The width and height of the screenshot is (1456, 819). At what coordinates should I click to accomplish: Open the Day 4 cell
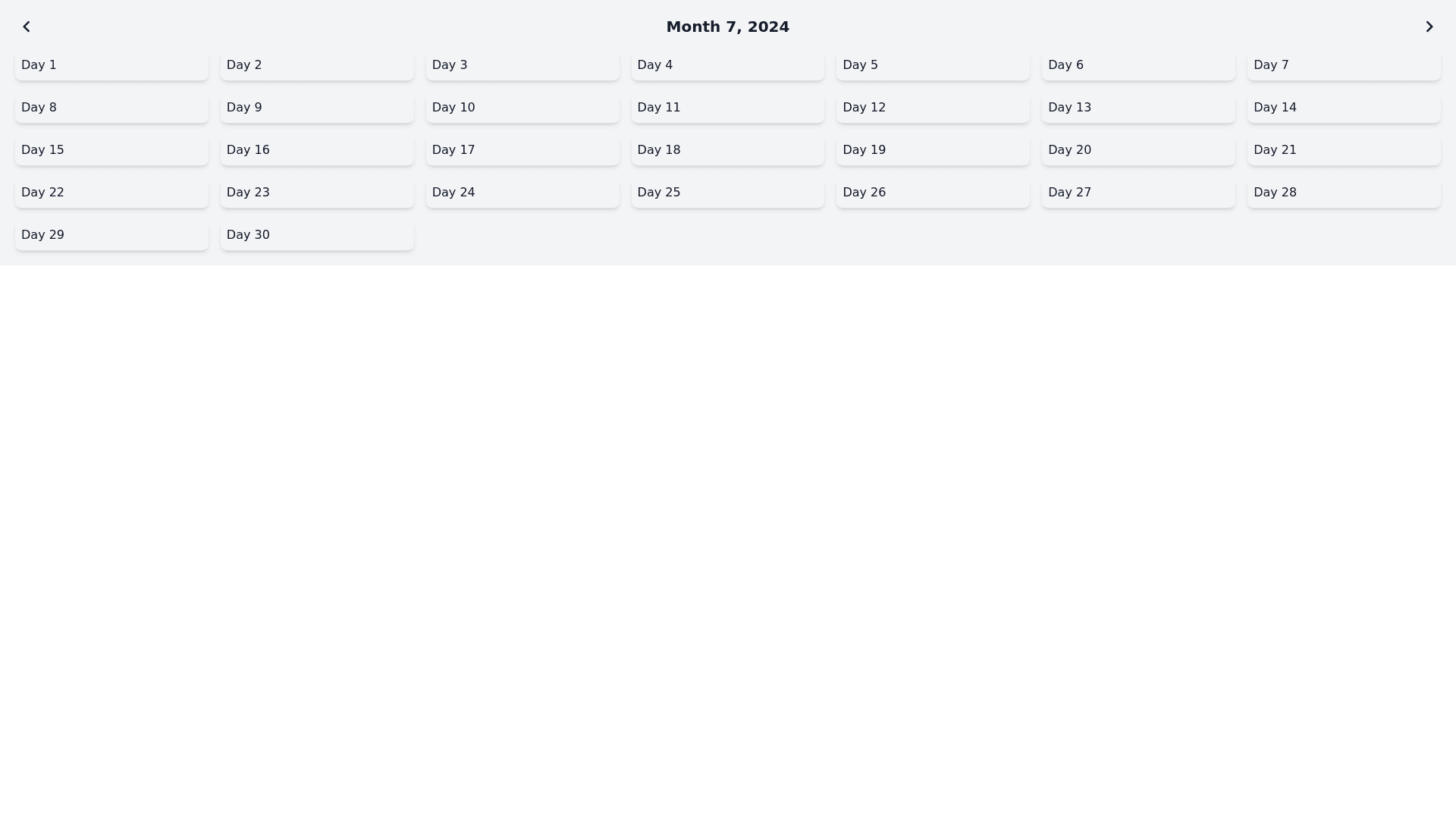[x=727, y=65]
